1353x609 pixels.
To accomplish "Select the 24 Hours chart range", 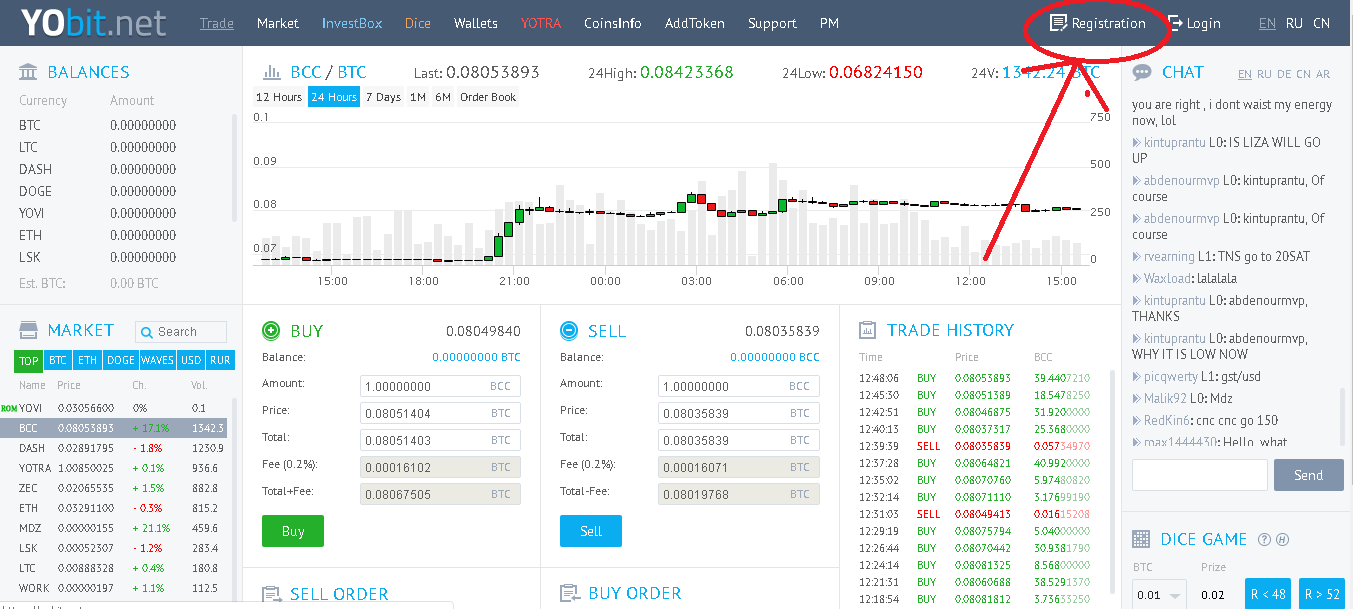I will 334,97.
